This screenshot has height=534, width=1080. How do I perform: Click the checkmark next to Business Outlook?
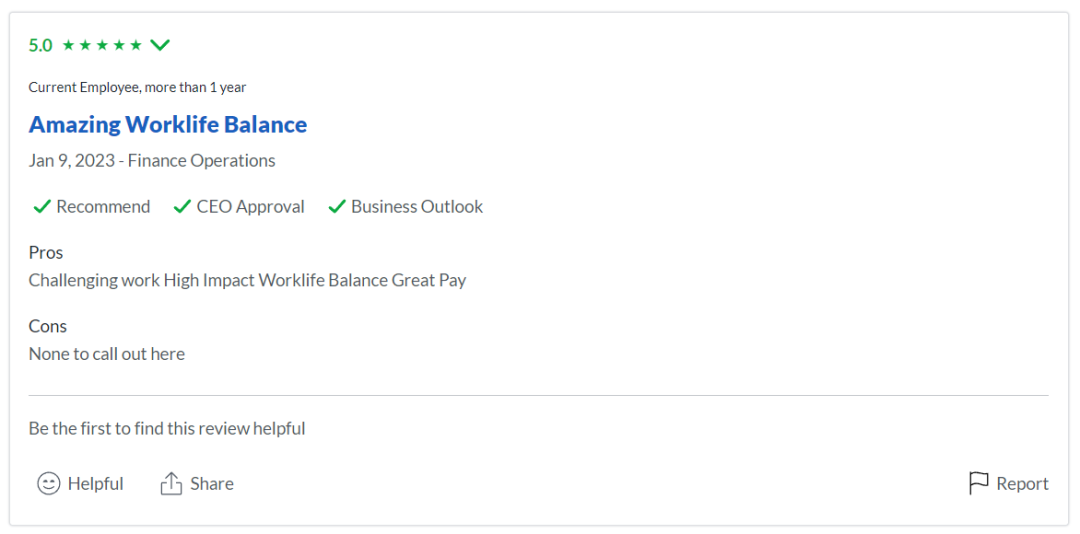337,207
